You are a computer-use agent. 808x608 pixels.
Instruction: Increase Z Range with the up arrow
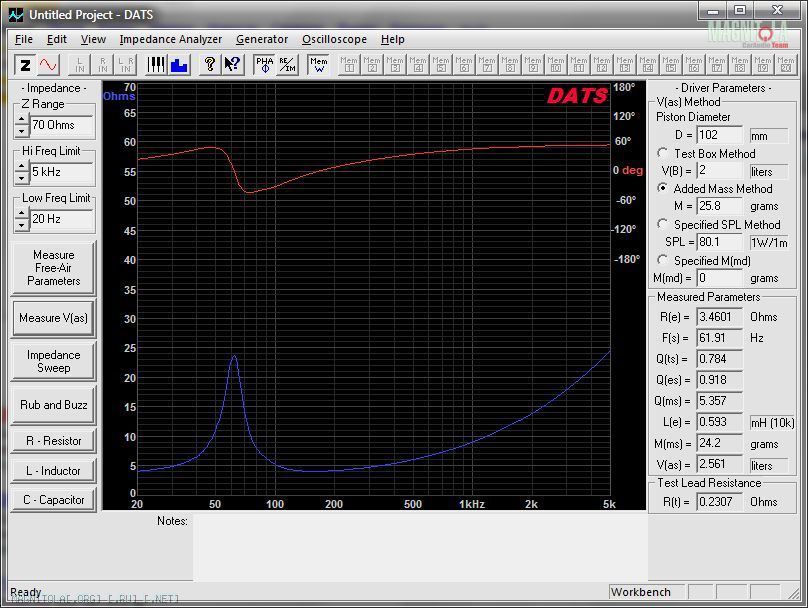point(21,119)
